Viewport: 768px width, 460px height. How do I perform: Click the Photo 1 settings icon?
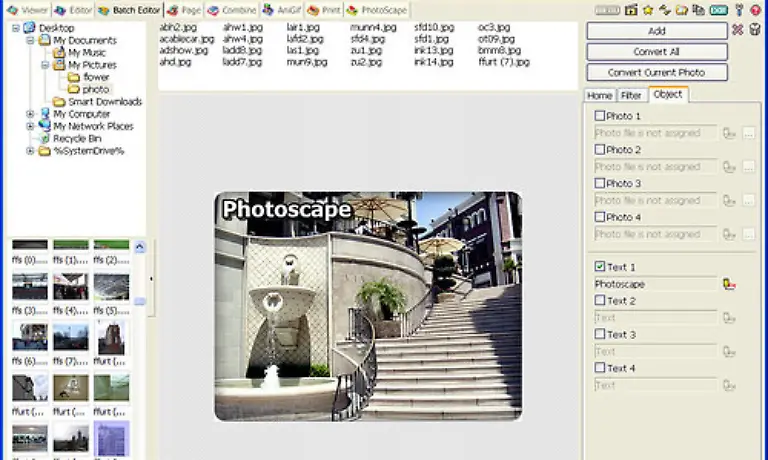tap(729, 133)
